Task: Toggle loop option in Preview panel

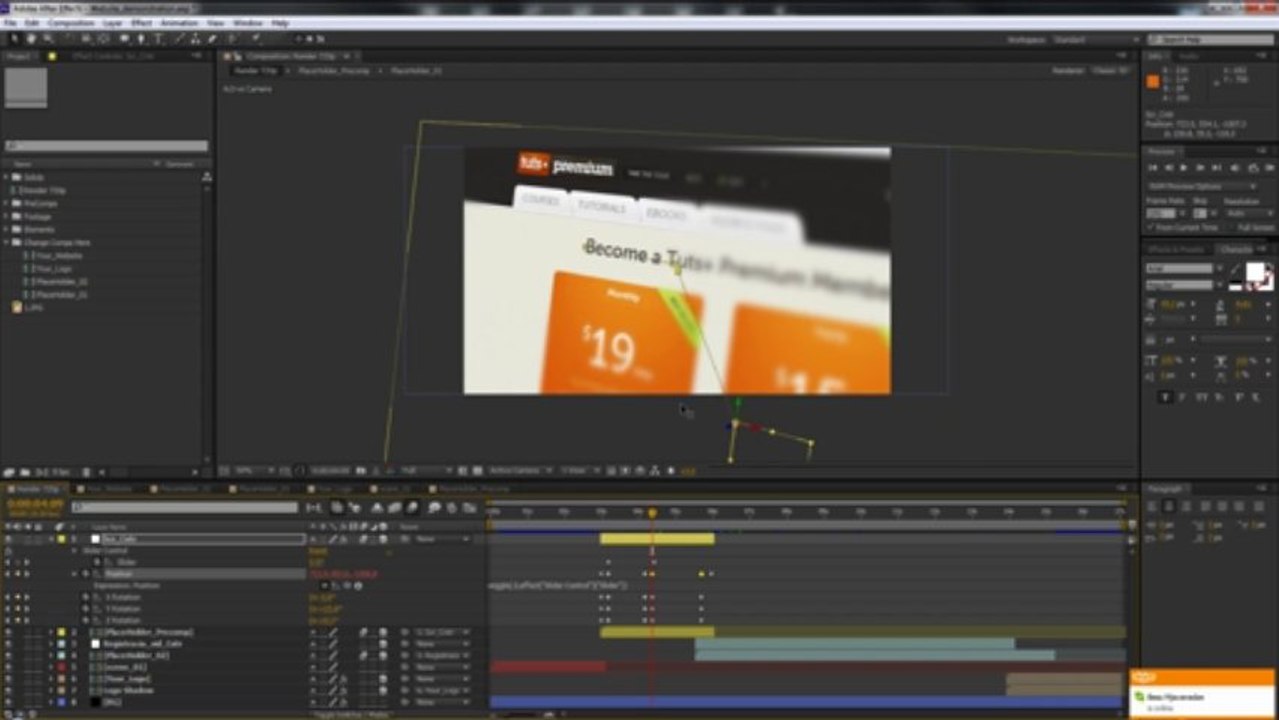Action: 1251,168
